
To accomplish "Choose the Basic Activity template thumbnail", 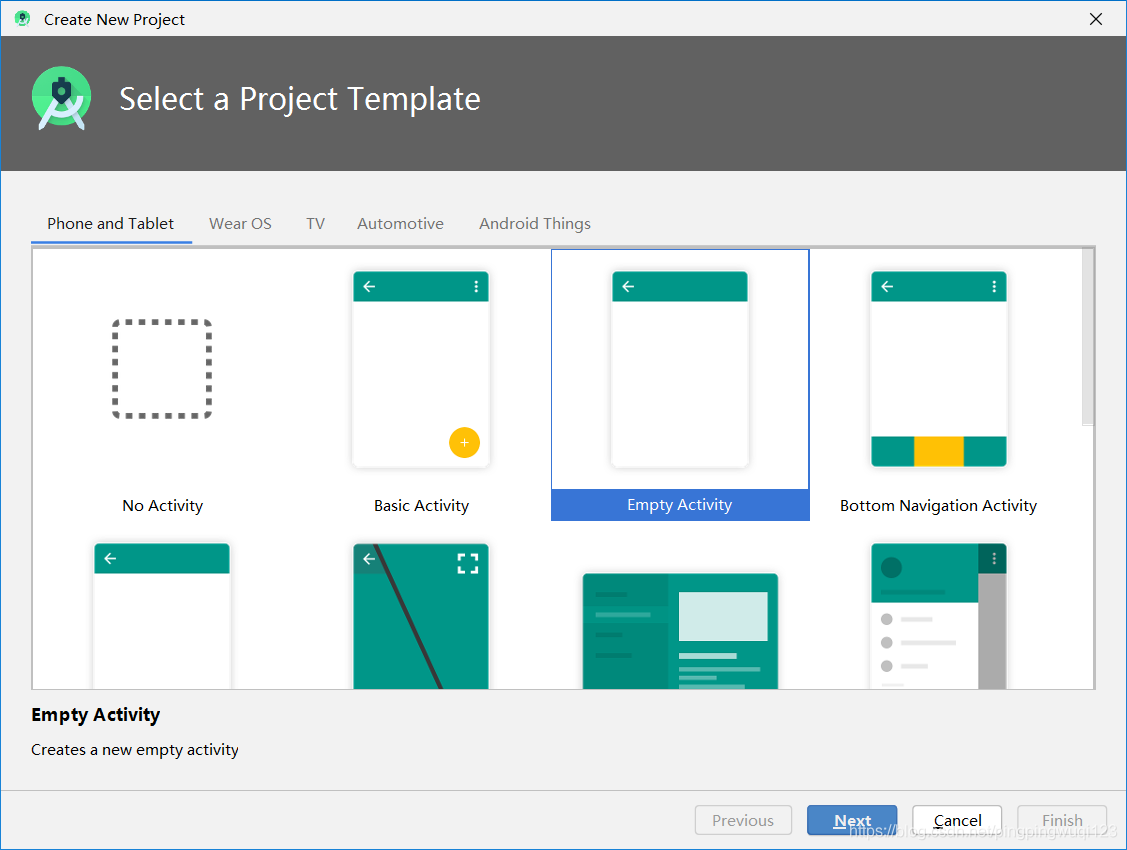I will click(x=421, y=369).
